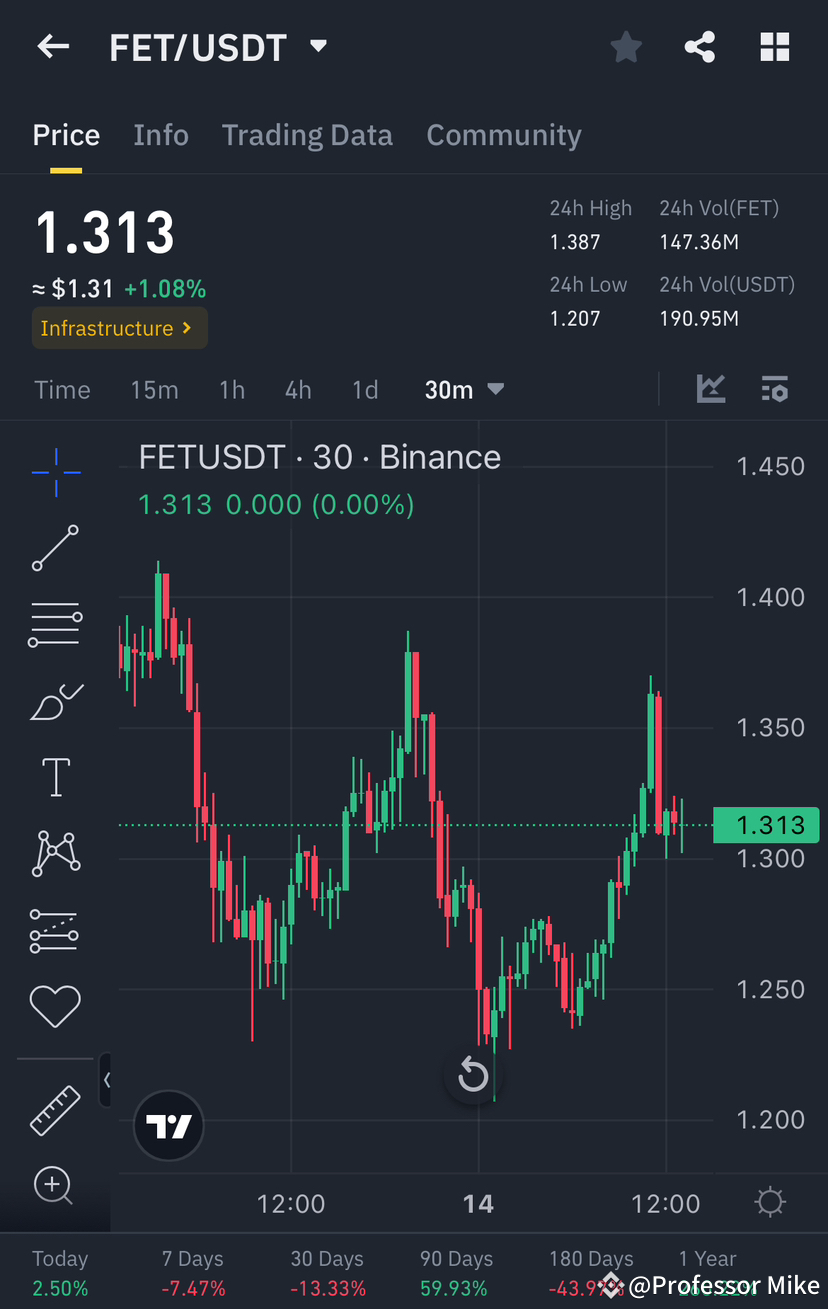
Task: Switch to the Trading Data tab
Action: [x=307, y=134]
